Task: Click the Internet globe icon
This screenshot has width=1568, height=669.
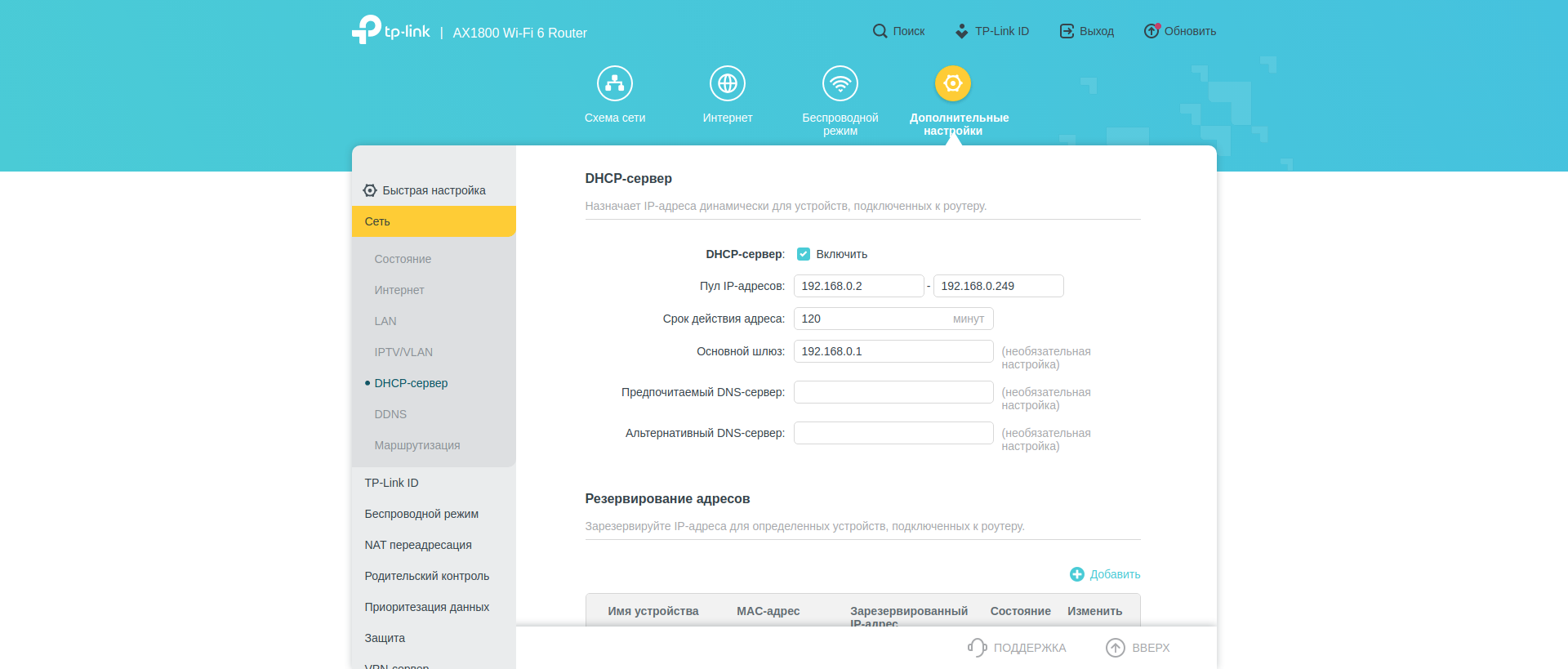Action: tap(727, 83)
